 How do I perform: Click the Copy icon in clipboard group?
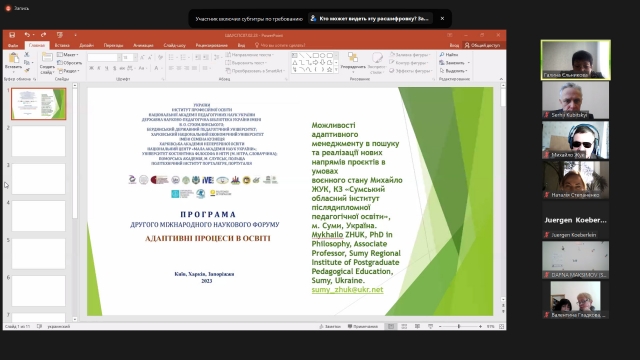pyautogui.click(x=27, y=62)
